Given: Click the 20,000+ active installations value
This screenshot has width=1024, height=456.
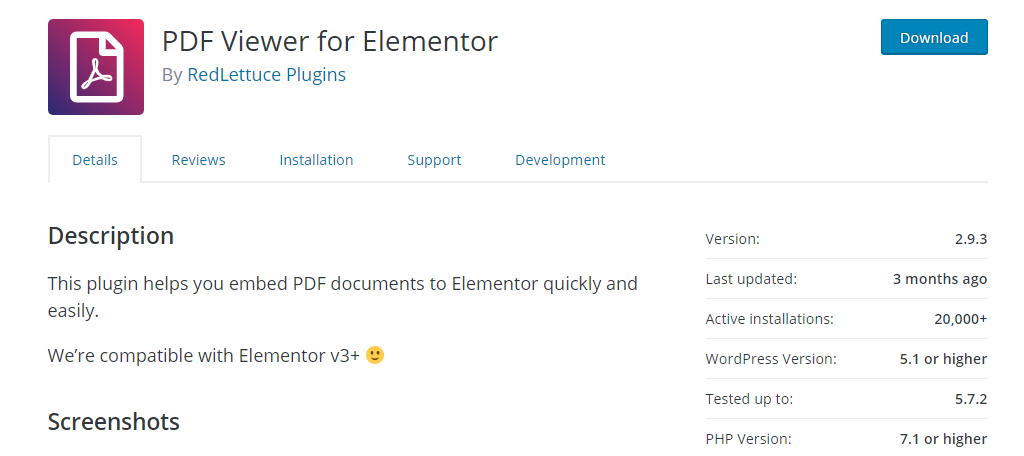Looking at the screenshot, I should pyautogui.click(x=961, y=319).
